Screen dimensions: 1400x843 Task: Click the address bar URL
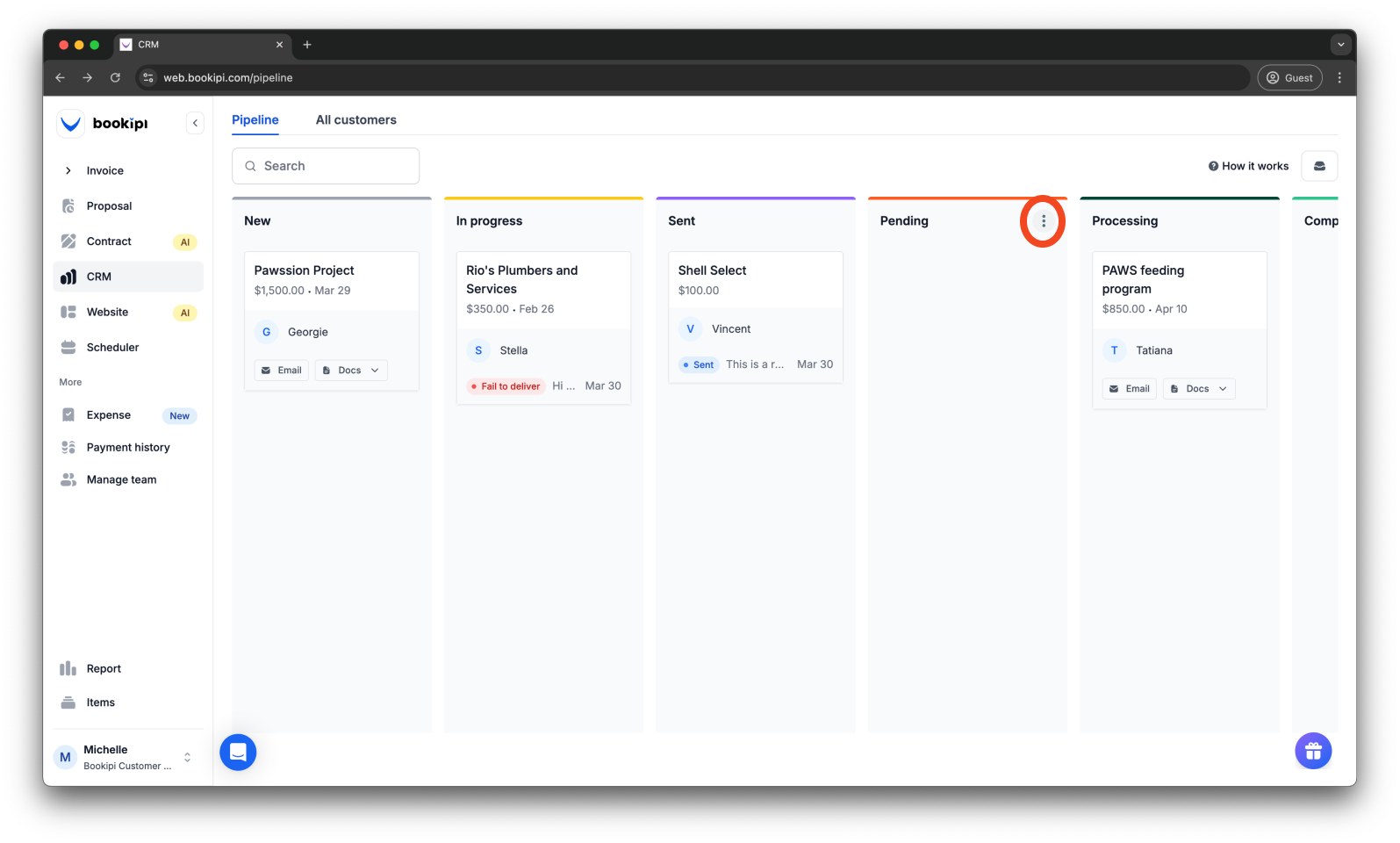click(x=228, y=77)
